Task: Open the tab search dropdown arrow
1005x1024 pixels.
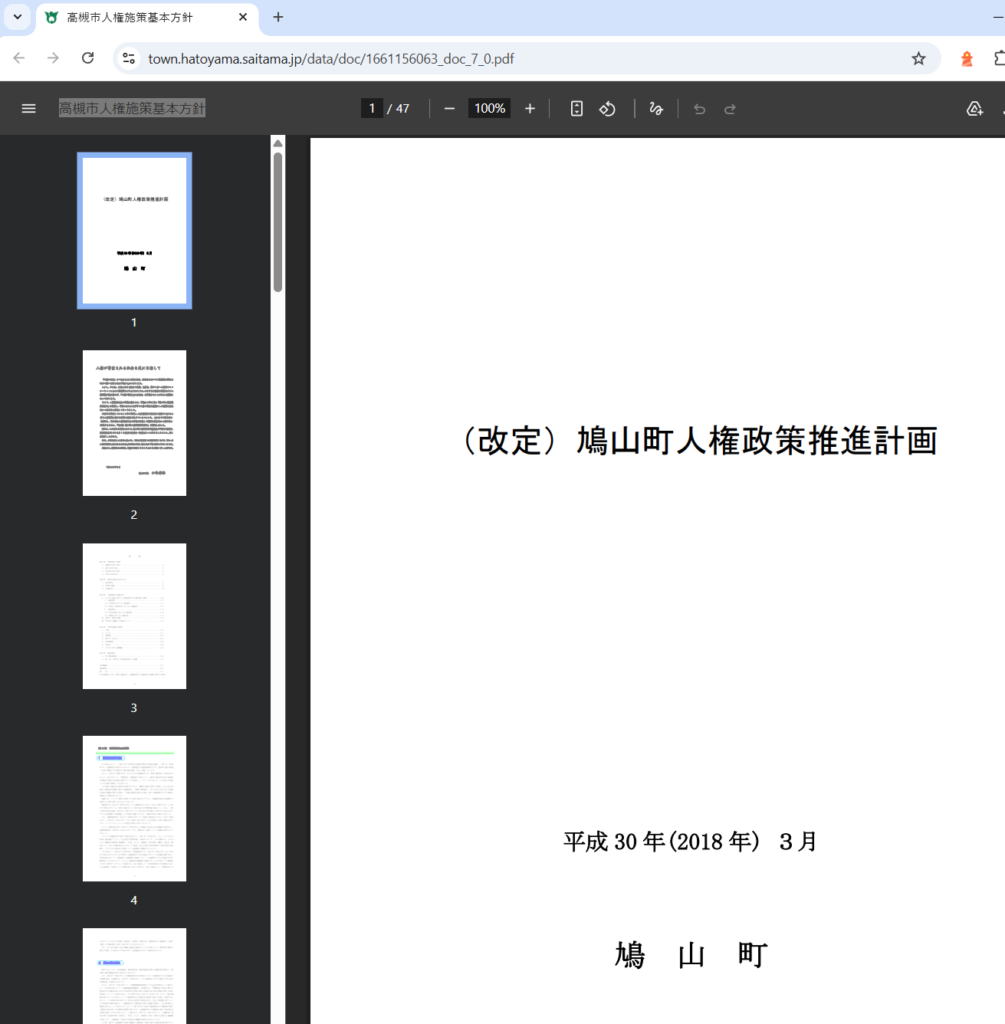Action: pos(17,17)
